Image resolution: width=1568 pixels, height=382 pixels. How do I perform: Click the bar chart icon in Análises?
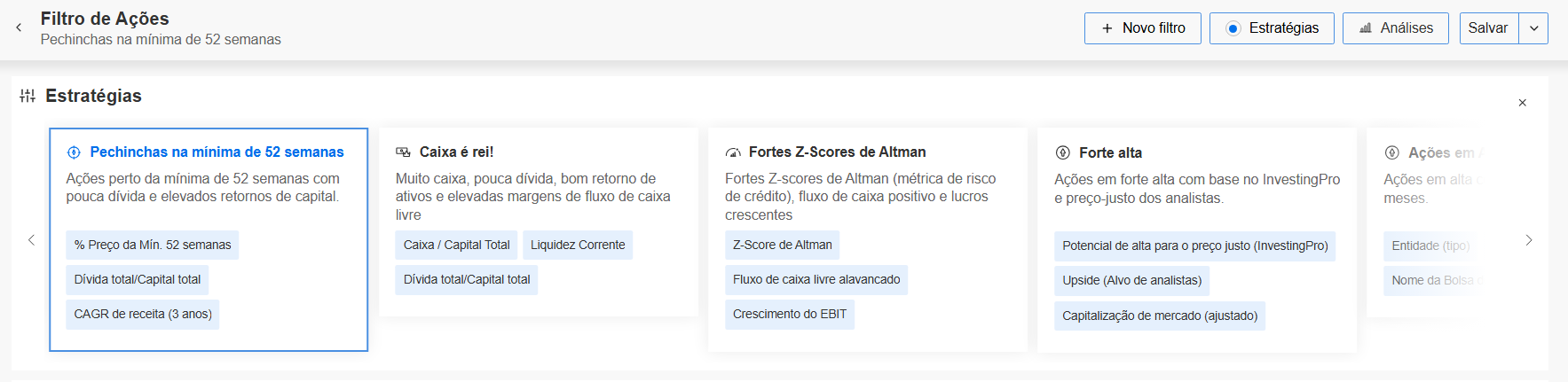pos(1366,28)
